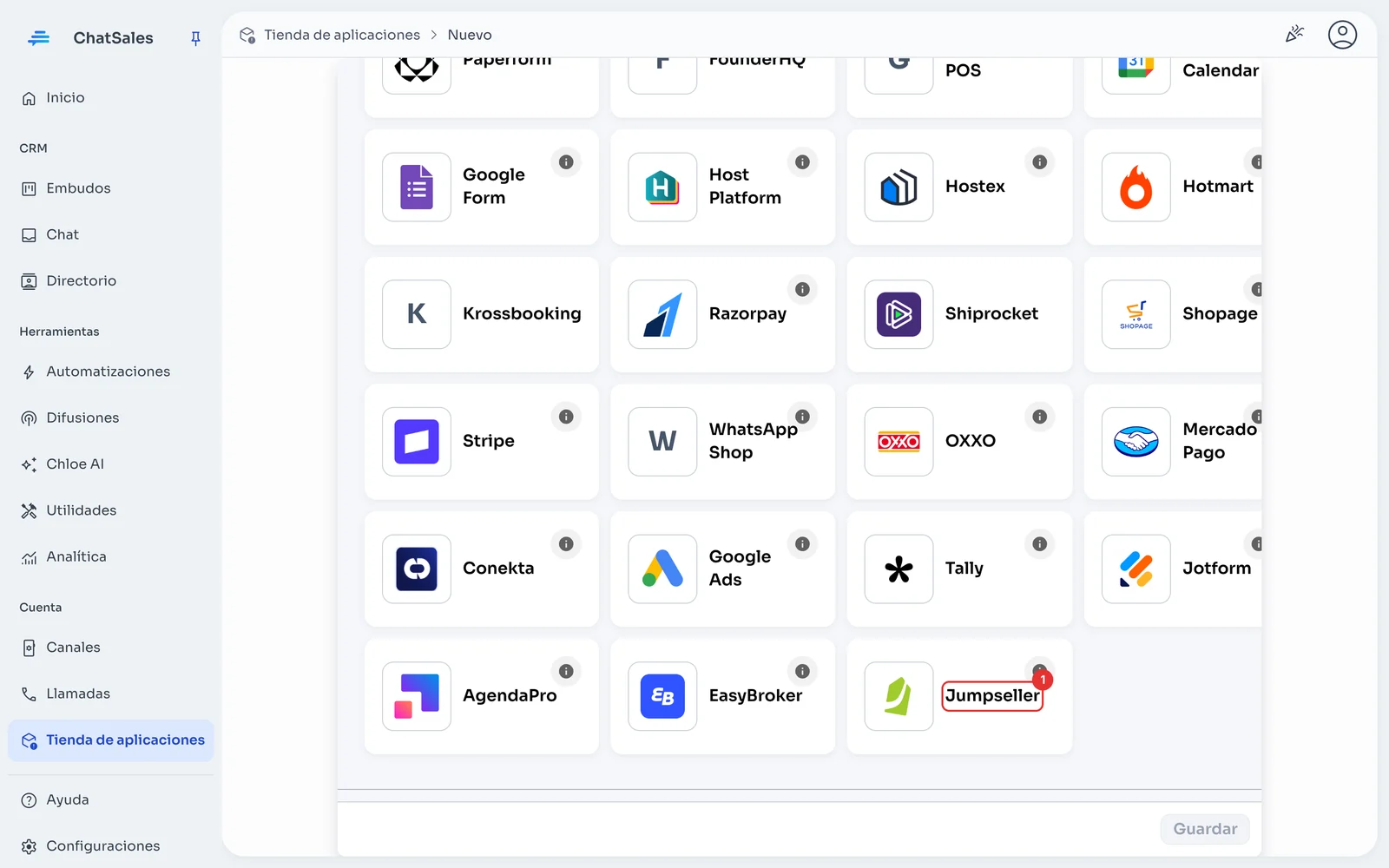View info icon on the Tally card
This screenshot has width=1389, height=868.
point(1039,544)
